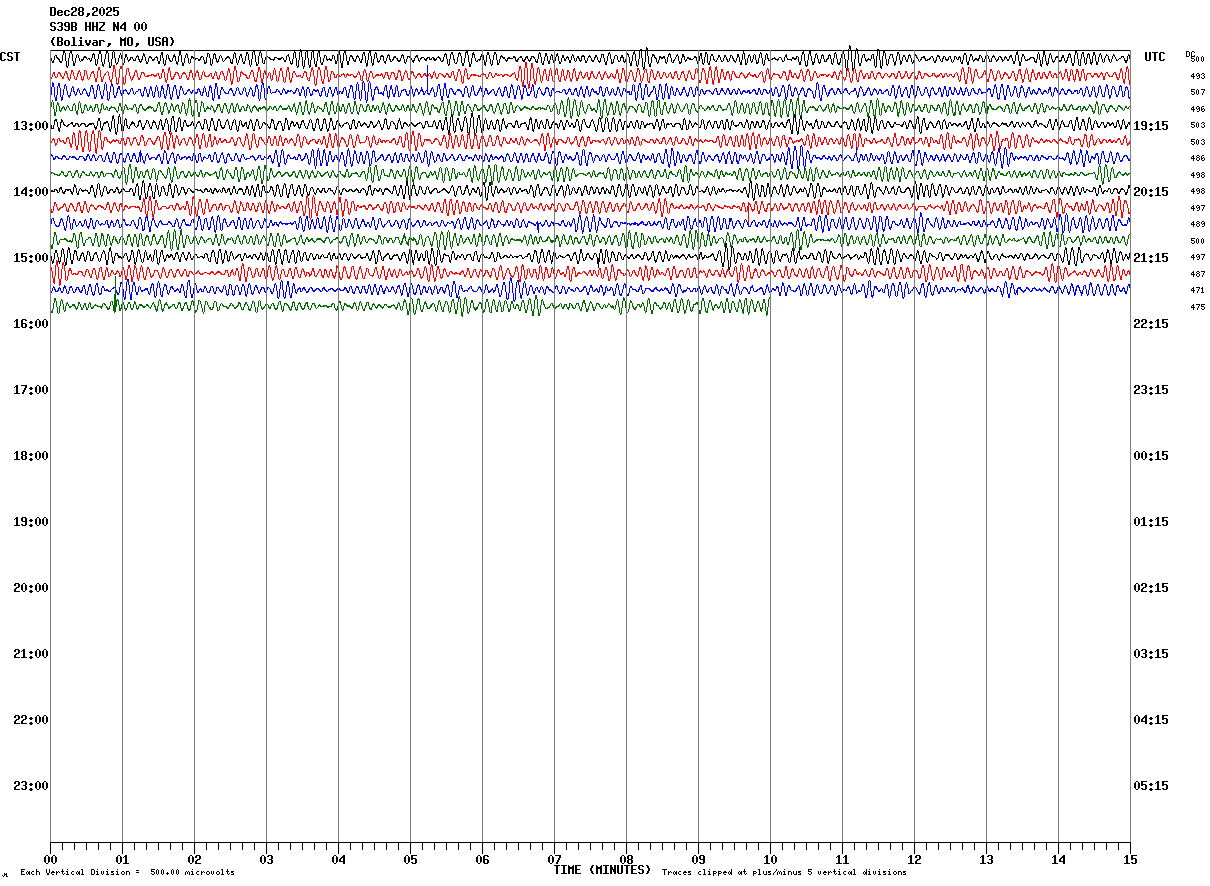This screenshot has width=1210, height=886.
Task: Select the 22:00 CST time label
Action: click(31, 720)
